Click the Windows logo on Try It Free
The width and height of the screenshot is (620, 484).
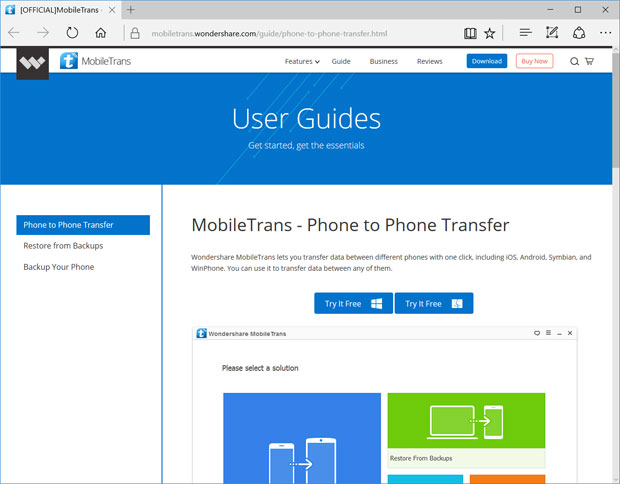pyautogui.click(x=376, y=304)
